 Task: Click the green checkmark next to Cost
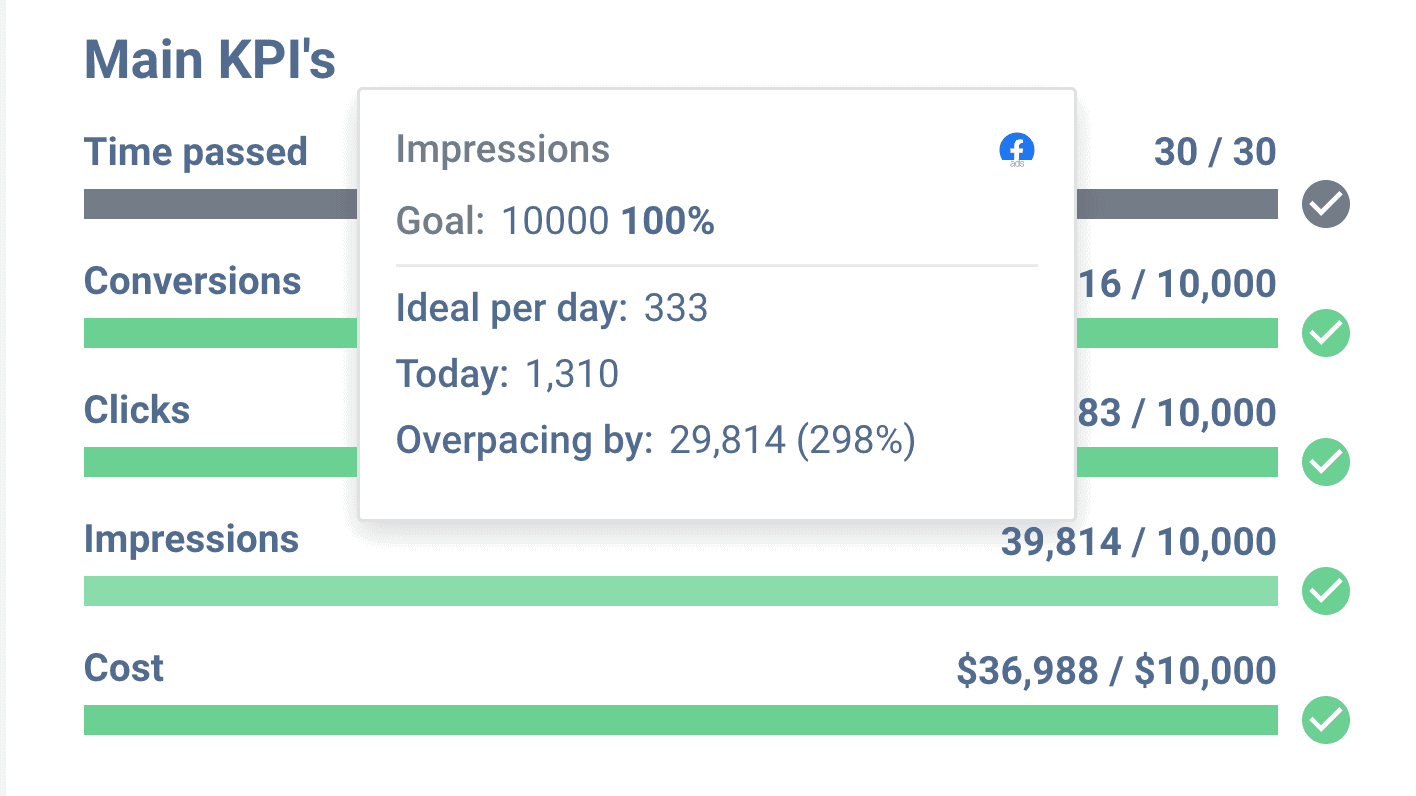pos(1324,718)
